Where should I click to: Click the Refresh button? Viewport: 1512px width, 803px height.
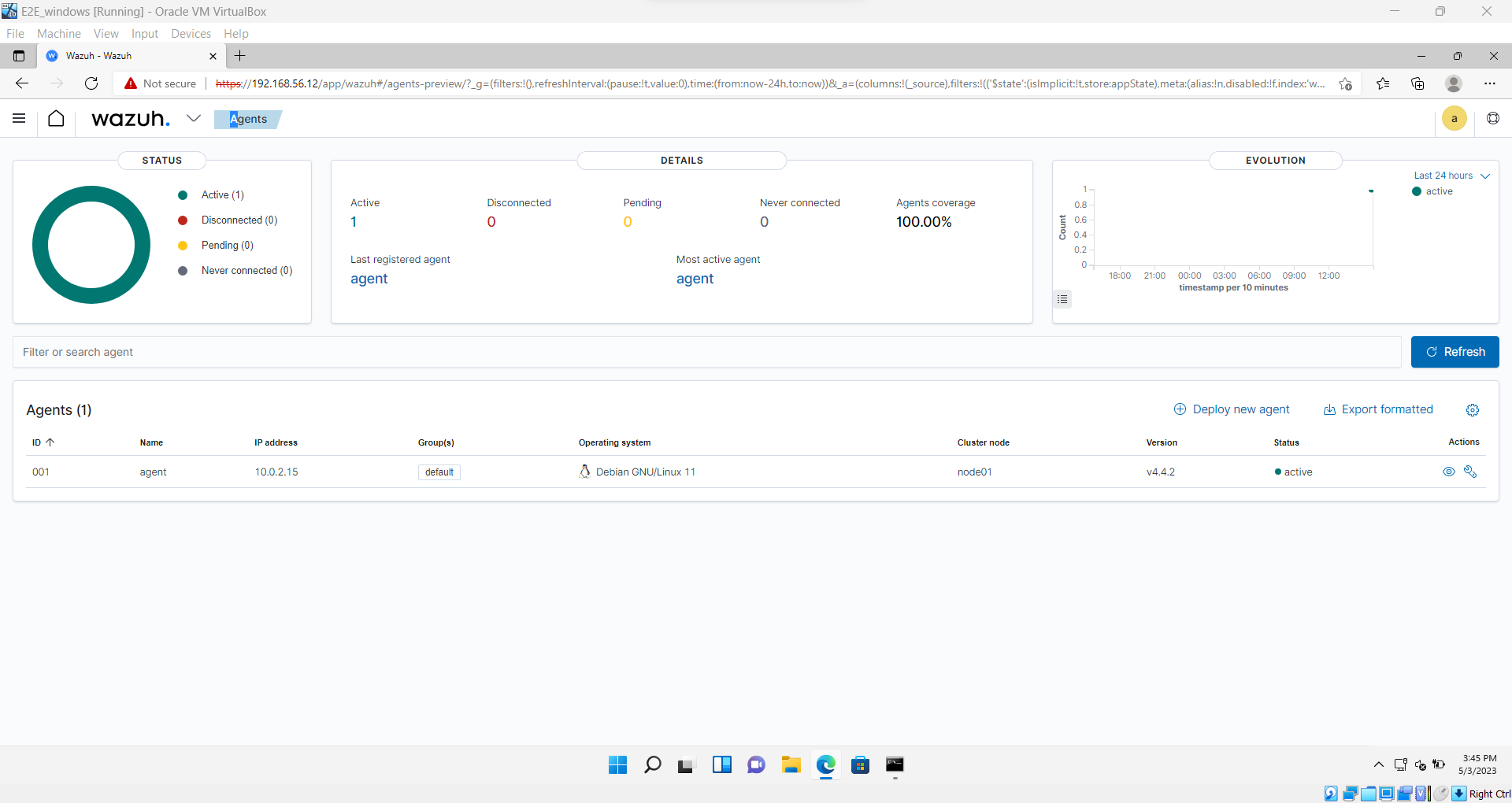pyautogui.click(x=1455, y=352)
